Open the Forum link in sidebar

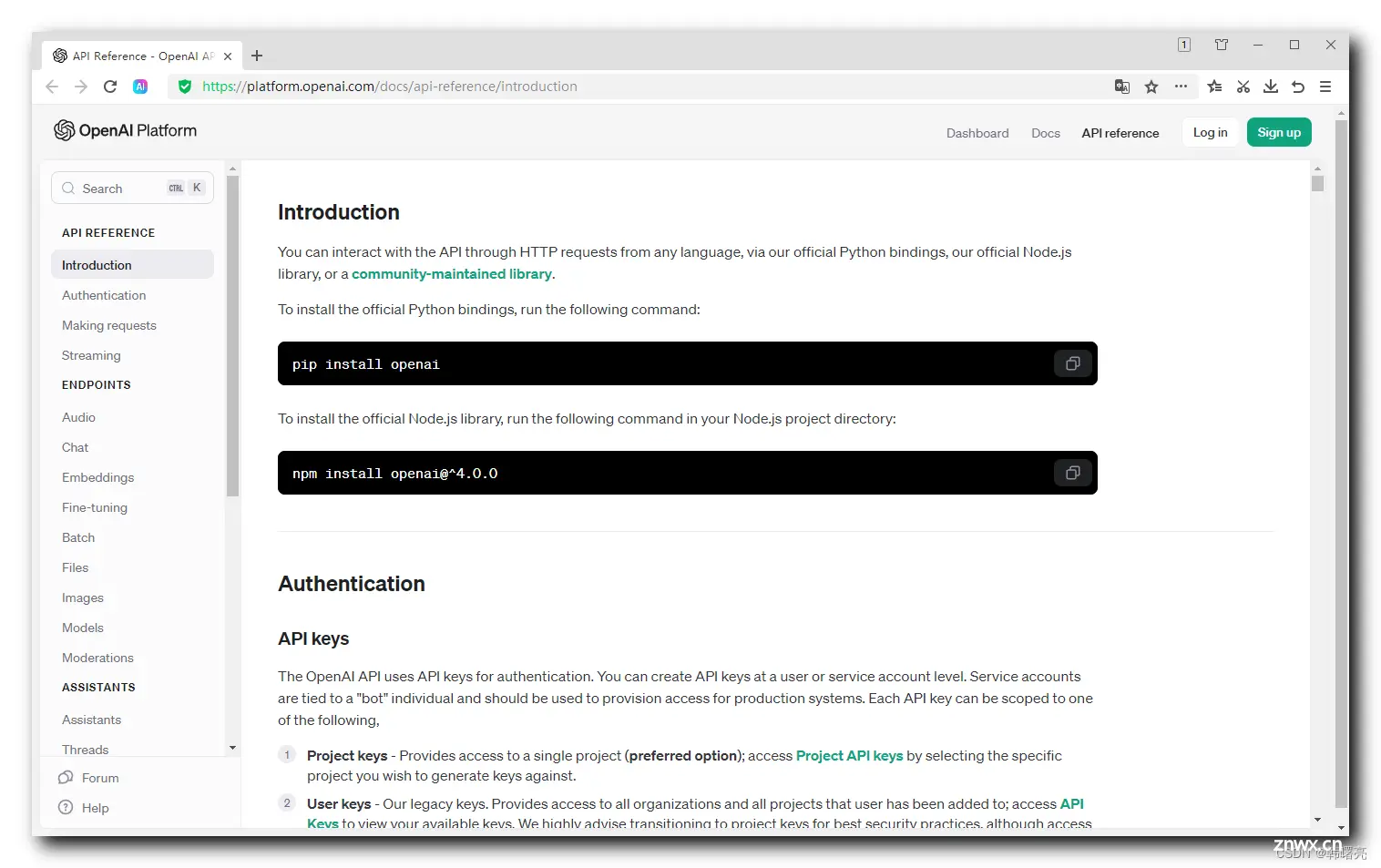pos(89,778)
